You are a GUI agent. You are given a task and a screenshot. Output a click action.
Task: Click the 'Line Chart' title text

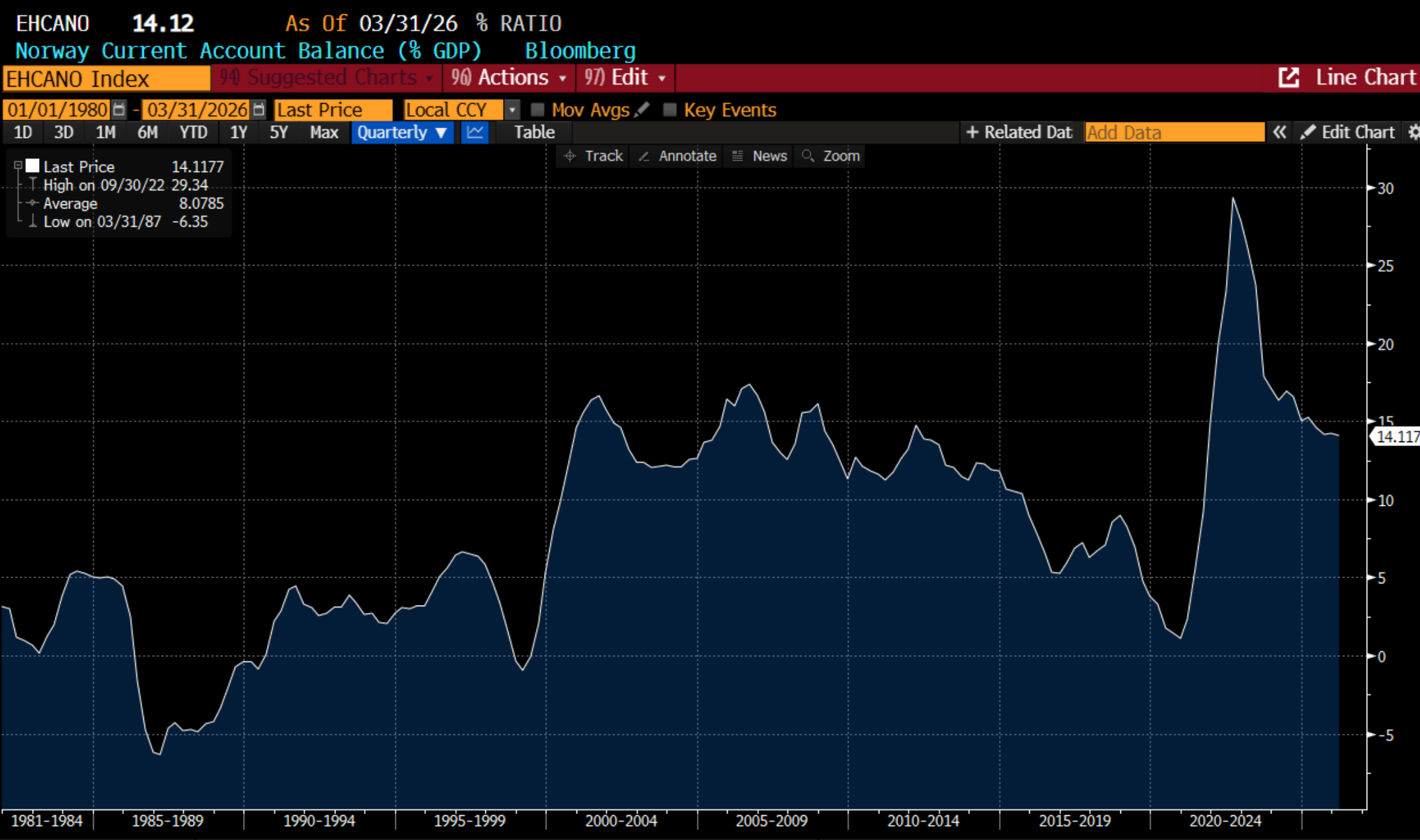[x=1366, y=77]
